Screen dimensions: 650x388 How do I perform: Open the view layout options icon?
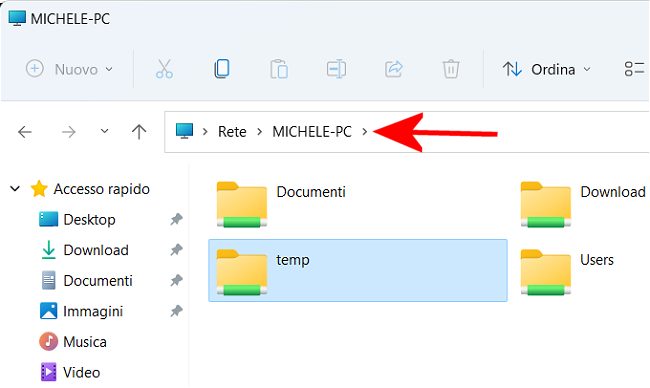(634, 69)
